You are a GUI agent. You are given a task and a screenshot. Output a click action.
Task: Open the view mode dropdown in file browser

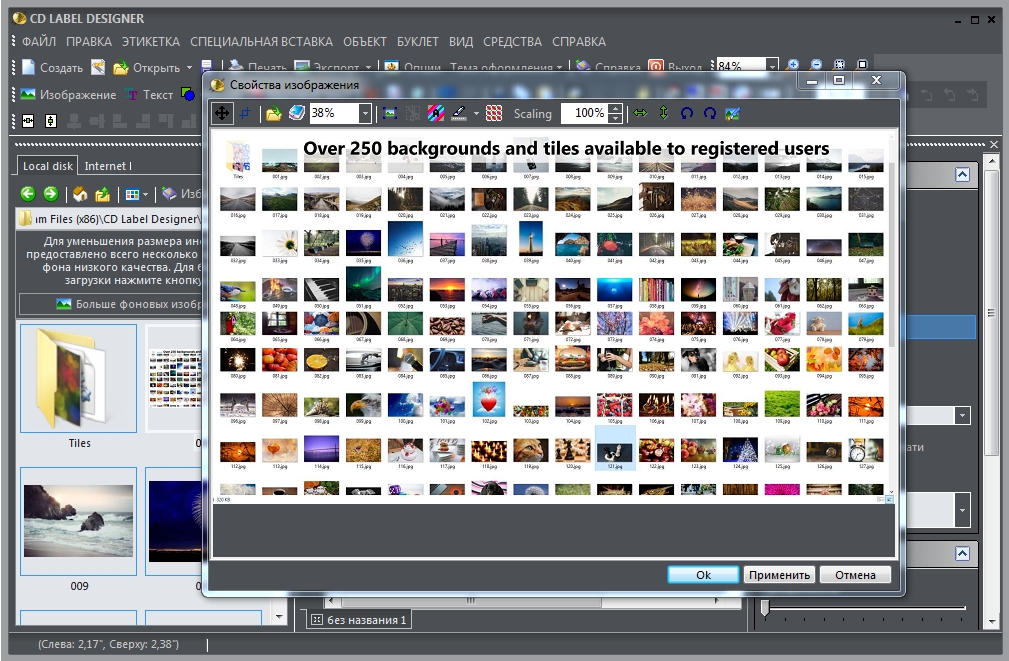(145, 194)
